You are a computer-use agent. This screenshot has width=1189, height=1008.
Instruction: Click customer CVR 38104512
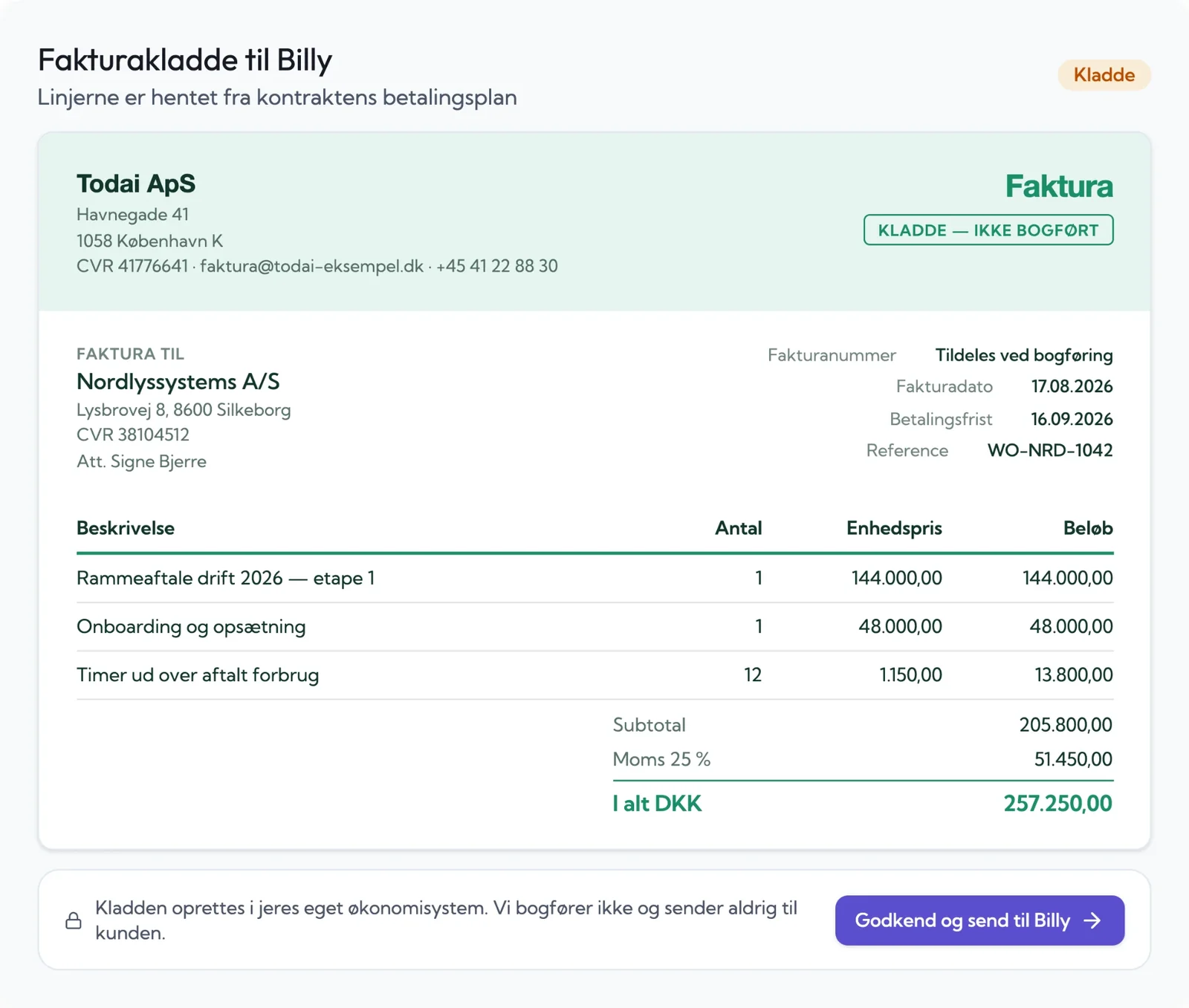[x=133, y=435]
